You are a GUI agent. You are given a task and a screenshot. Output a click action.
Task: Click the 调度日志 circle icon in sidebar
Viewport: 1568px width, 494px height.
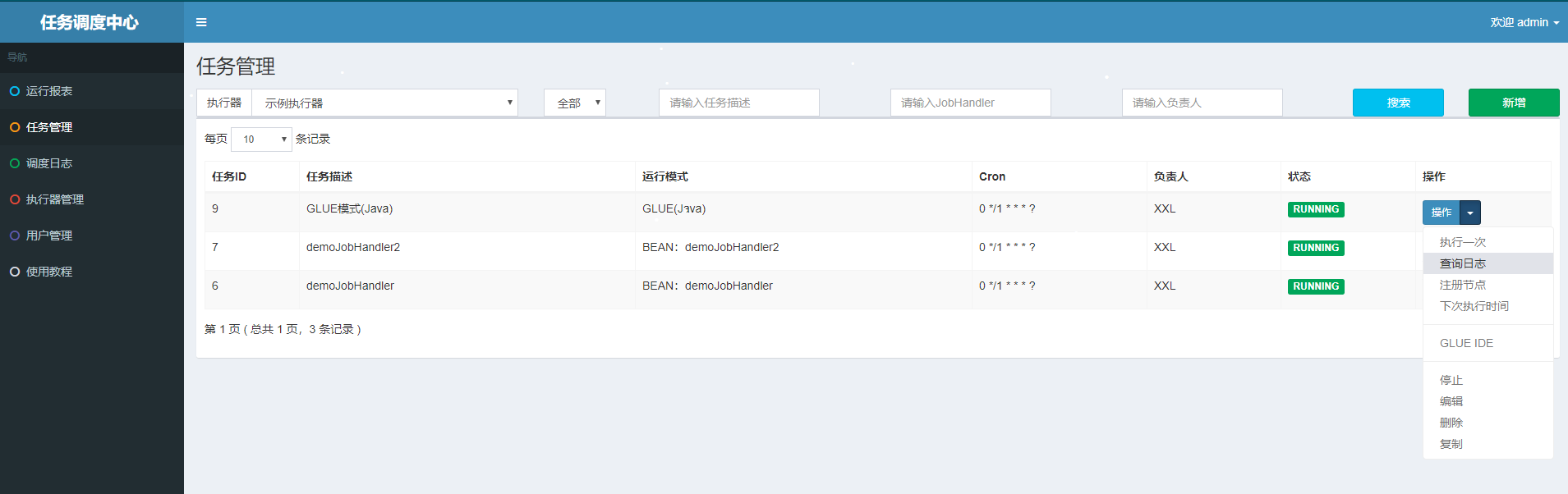15,163
